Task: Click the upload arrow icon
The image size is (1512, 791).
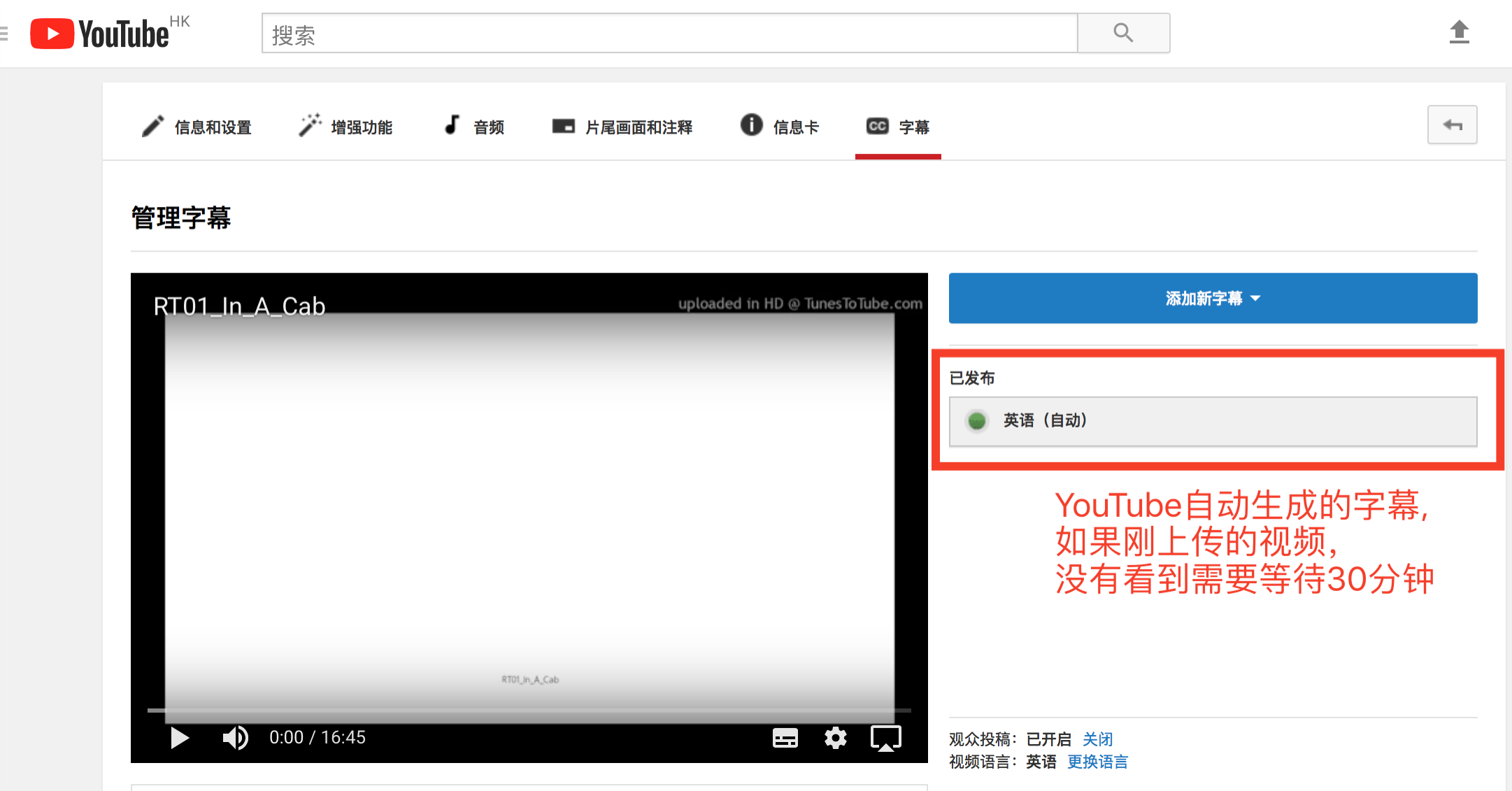Action: [x=1460, y=32]
